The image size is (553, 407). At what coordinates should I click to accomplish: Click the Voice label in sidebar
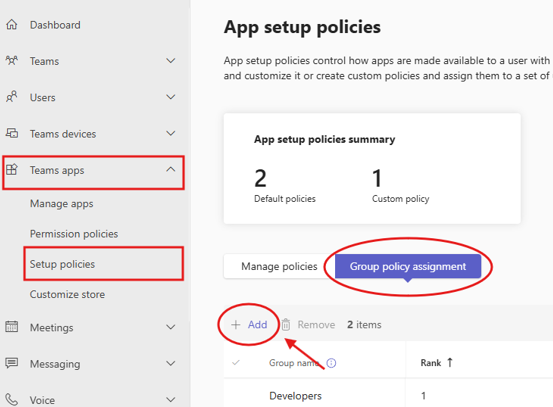[x=42, y=400]
